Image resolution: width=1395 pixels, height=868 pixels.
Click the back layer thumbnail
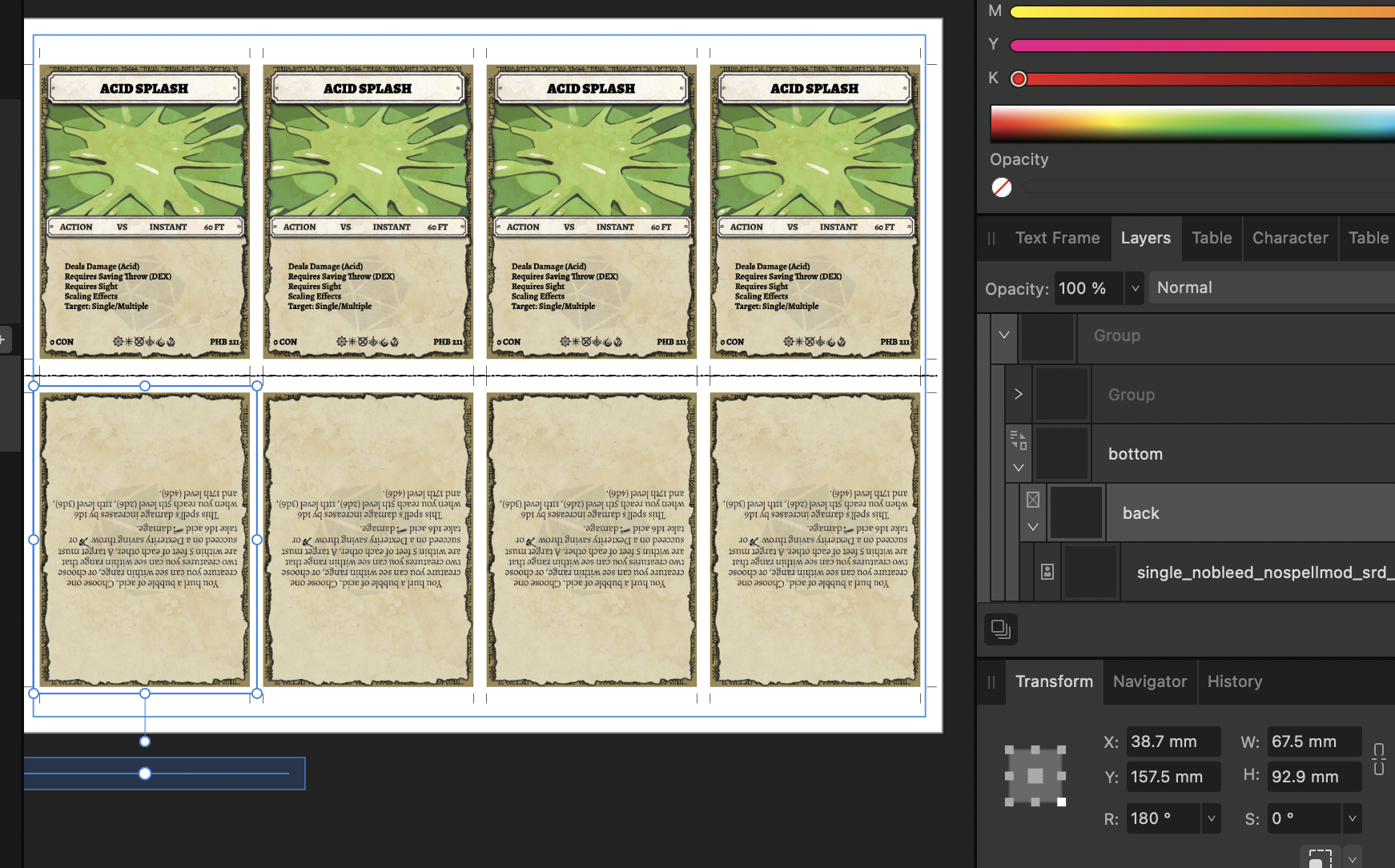1075,512
